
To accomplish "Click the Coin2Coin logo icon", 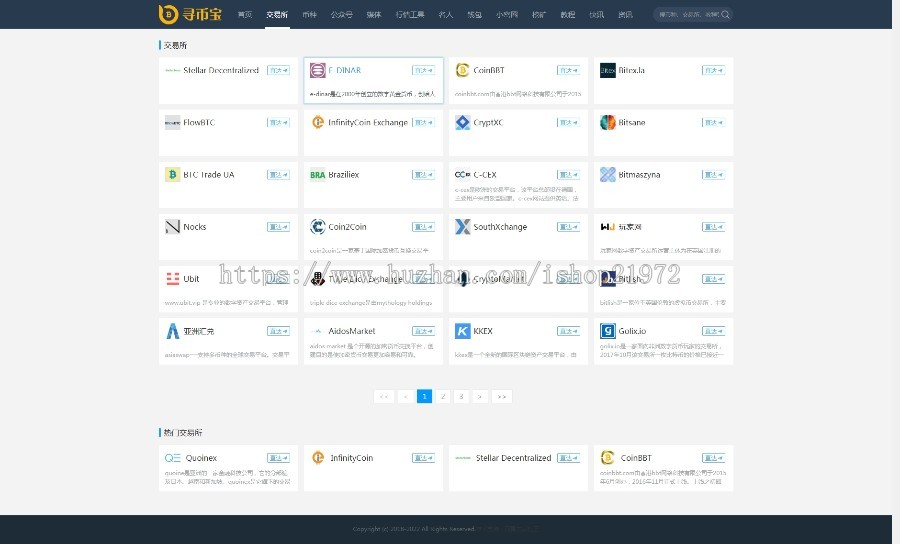I will point(317,227).
